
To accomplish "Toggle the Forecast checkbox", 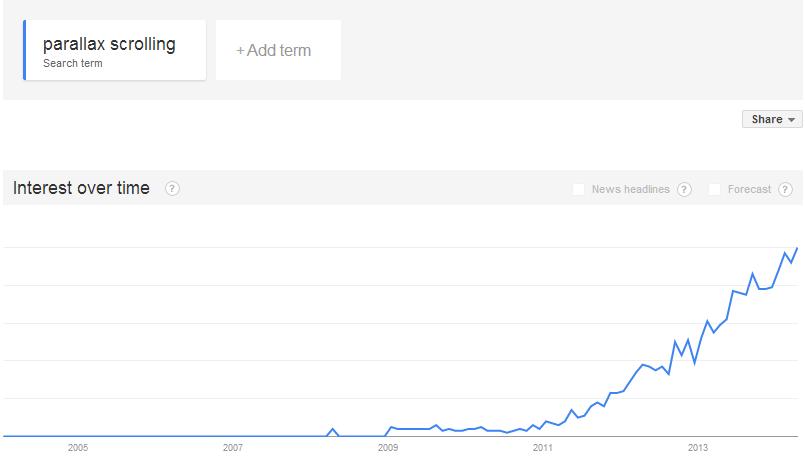I will pyautogui.click(x=714, y=189).
